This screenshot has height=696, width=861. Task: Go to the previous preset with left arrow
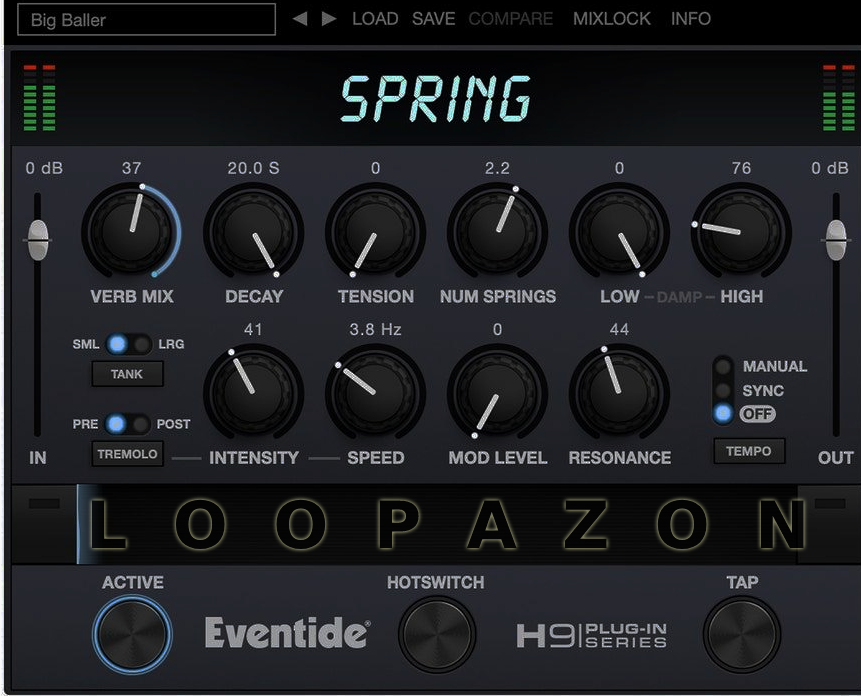[300, 19]
